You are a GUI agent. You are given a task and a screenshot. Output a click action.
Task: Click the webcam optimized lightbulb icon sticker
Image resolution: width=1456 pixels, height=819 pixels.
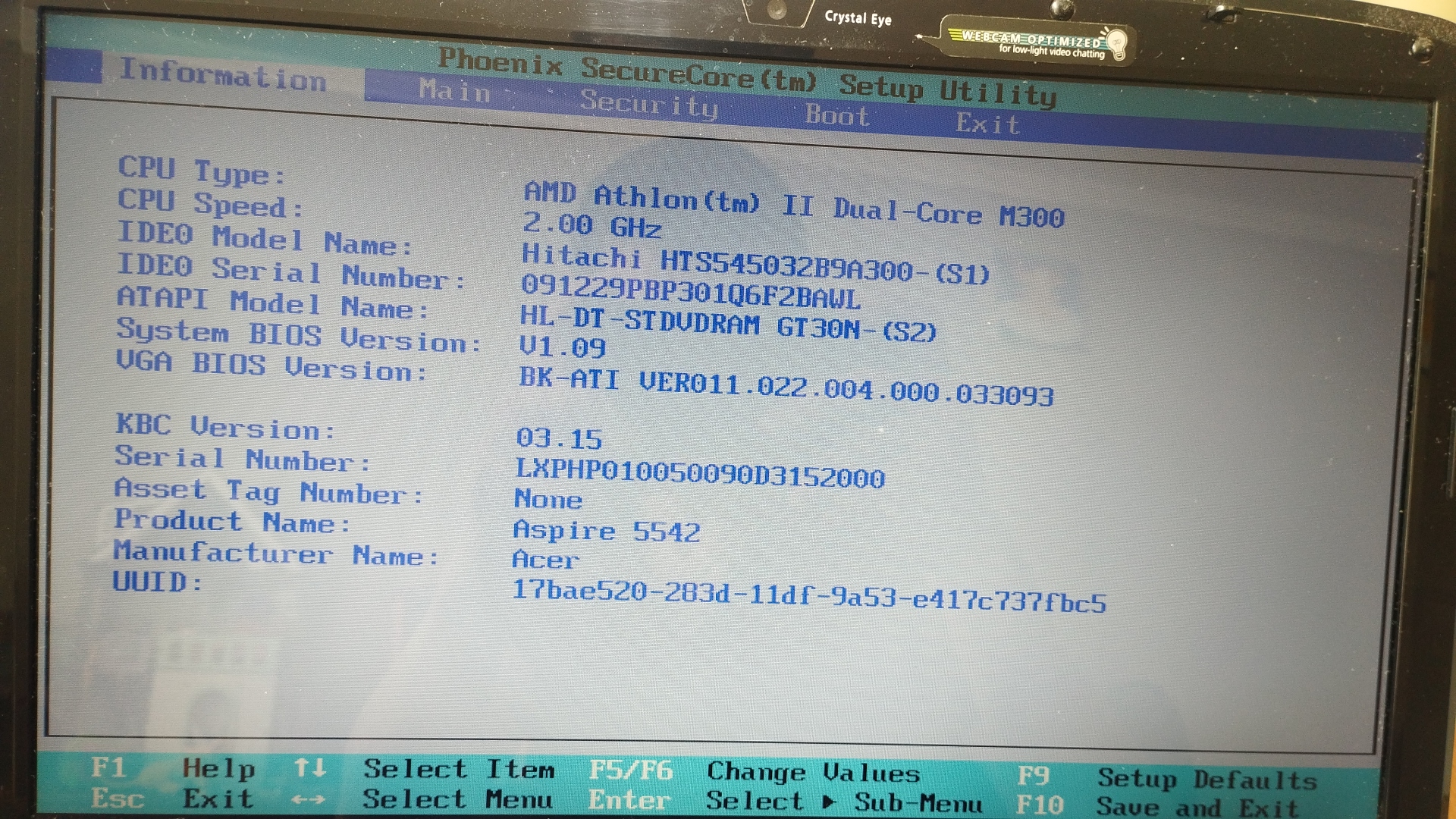1115,42
